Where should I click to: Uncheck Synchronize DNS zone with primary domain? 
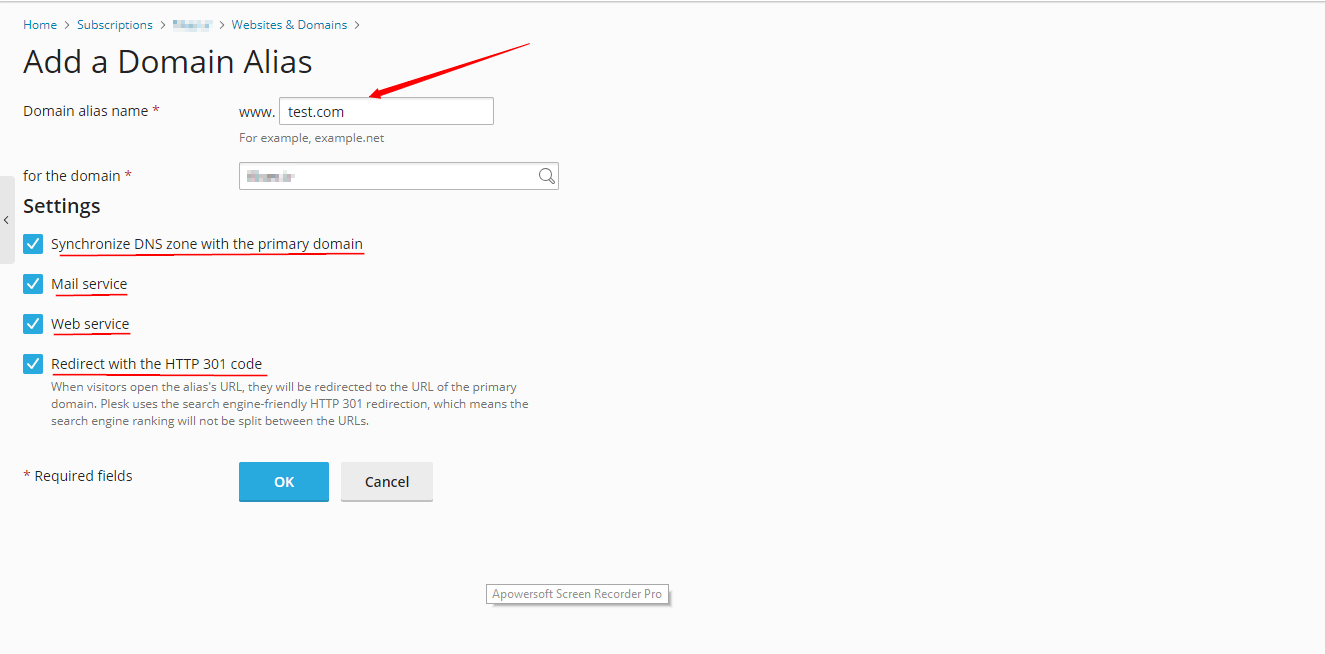tap(34, 244)
